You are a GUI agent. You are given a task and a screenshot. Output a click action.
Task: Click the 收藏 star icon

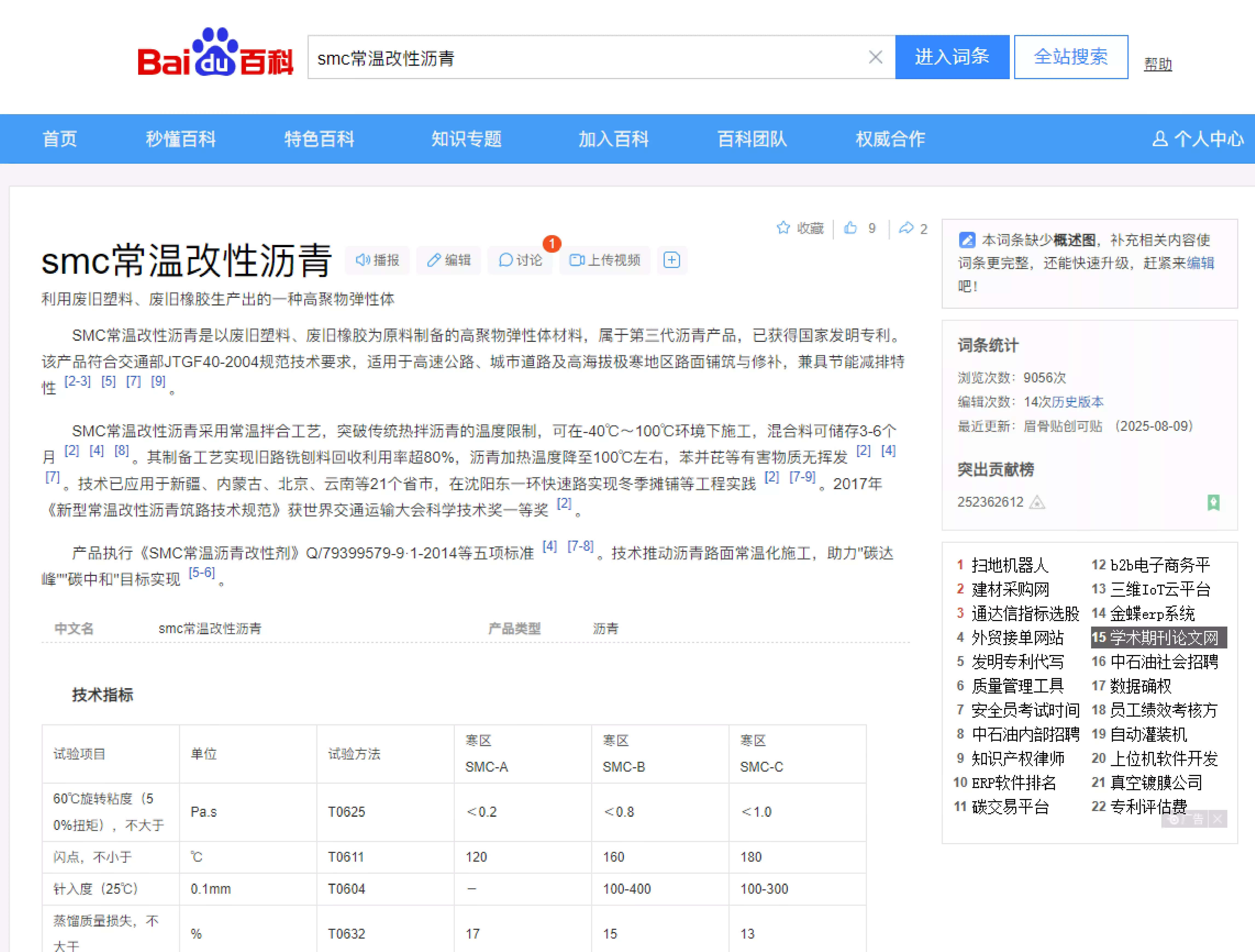[x=783, y=228]
